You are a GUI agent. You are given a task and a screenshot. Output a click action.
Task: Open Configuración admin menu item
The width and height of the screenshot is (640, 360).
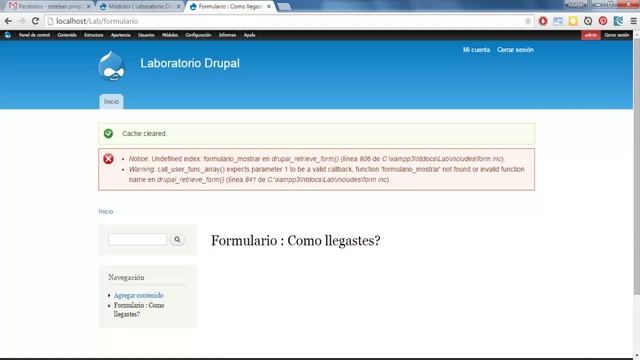(x=198, y=35)
